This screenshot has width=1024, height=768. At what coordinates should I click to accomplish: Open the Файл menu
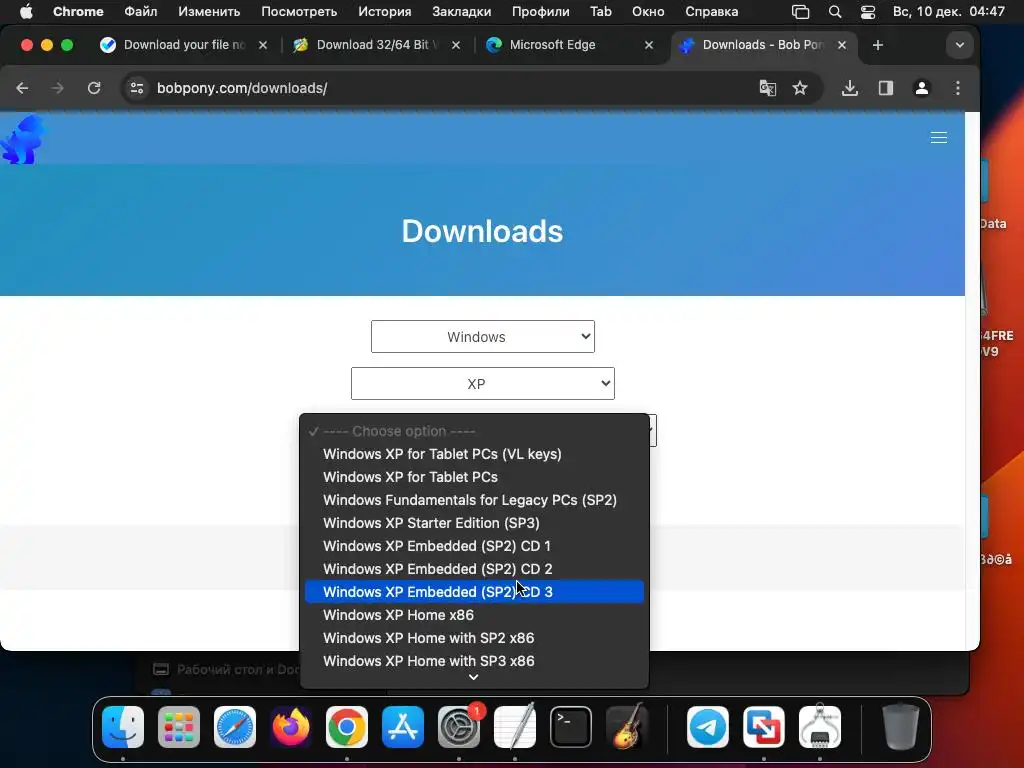pyautogui.click(x=140, y=12)
